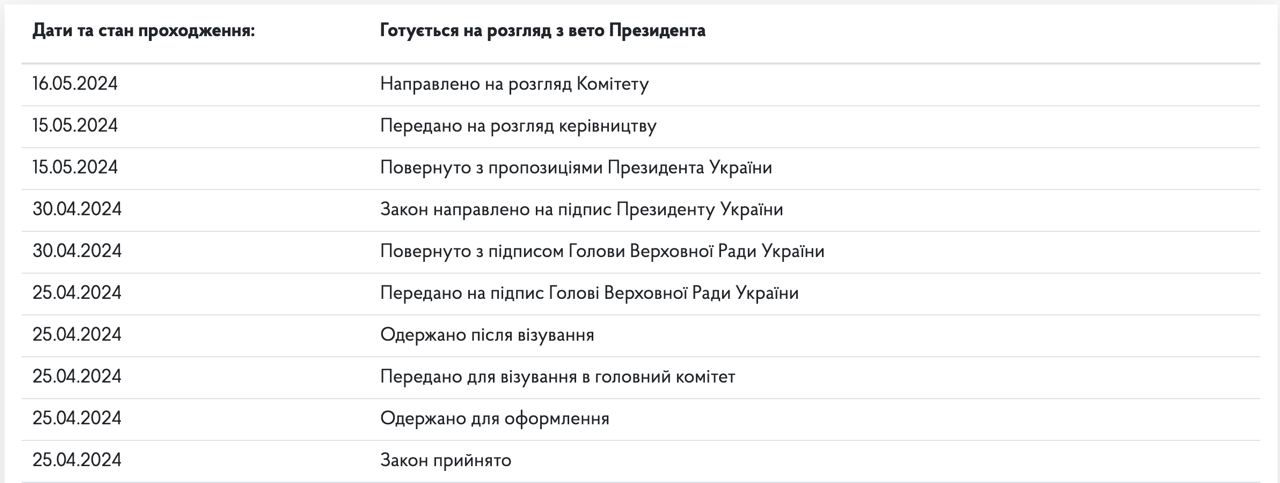Click the date beside 'Передано на розгляд керівництву'
This screenshot has height=483, width=1280.
click(x=75, y=126)
